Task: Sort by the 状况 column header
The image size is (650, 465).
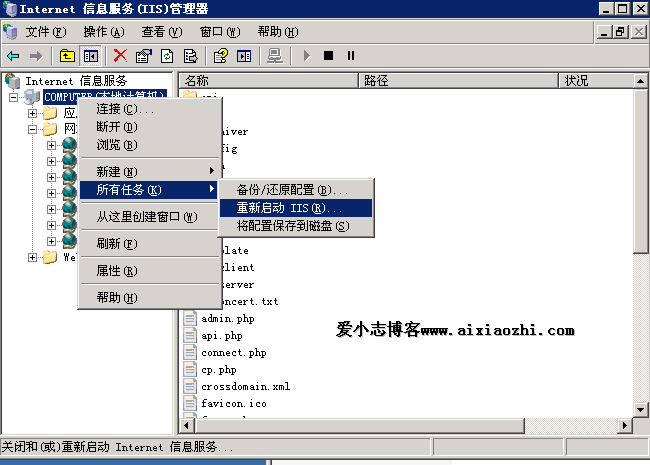Action: pos(596,80)
